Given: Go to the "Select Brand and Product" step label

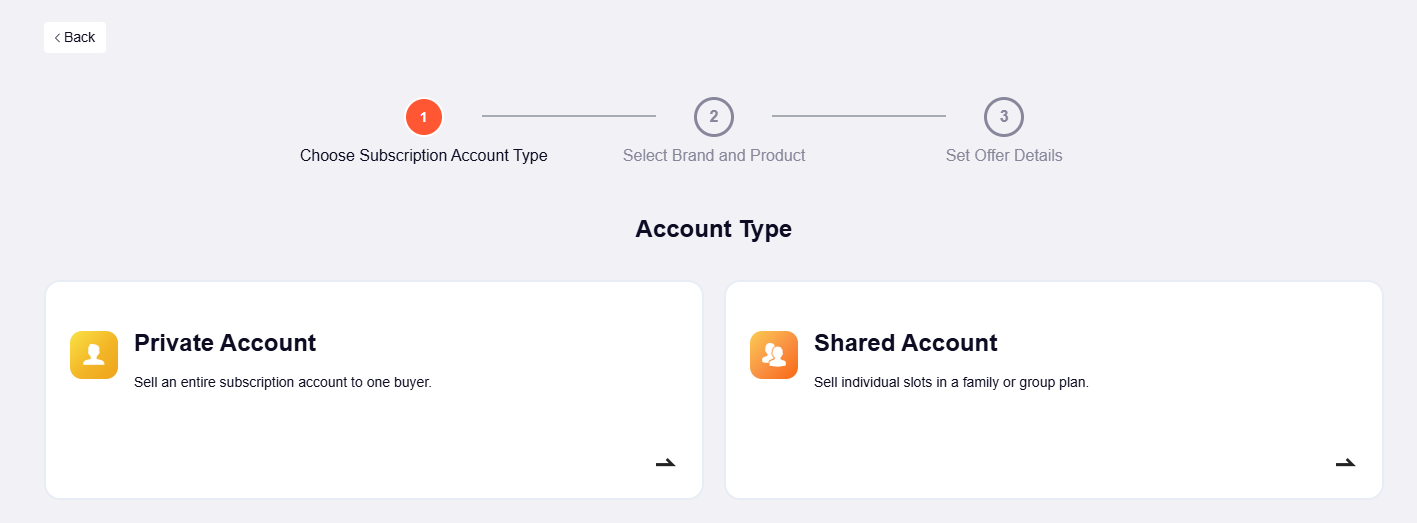Looking at the screenshot, I should [714, 155].
